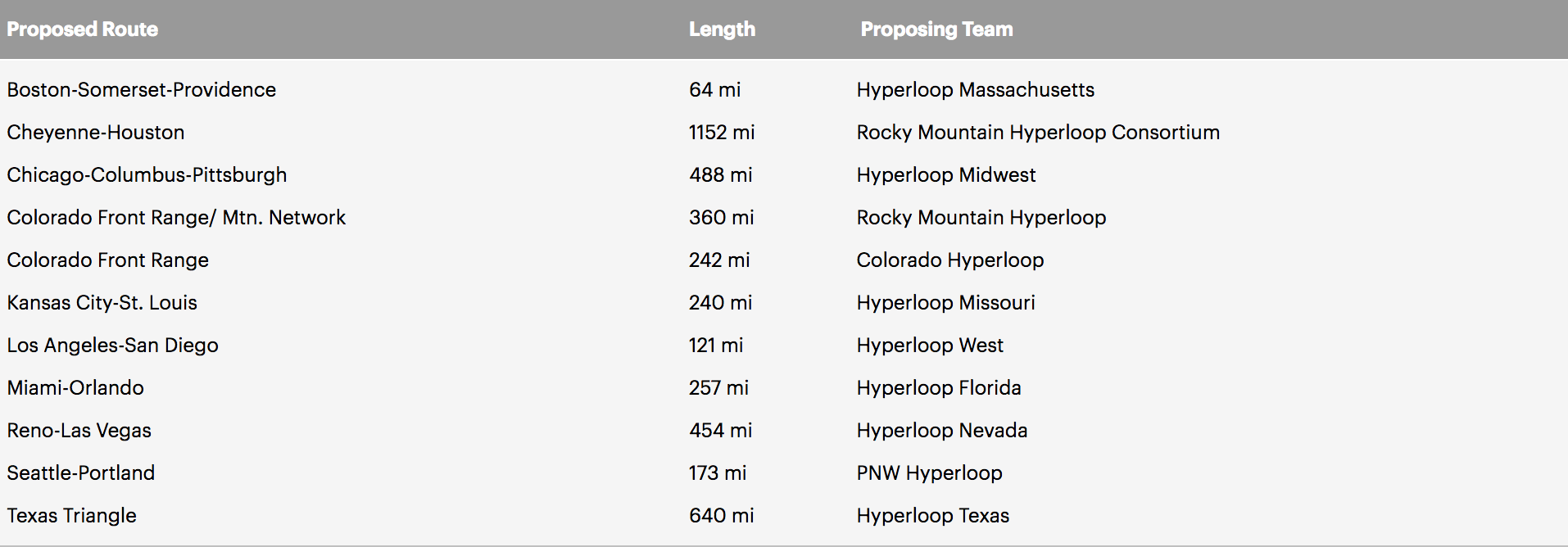Click the 1152 mi length value
Screen dimensions: 1568x547
721,132
